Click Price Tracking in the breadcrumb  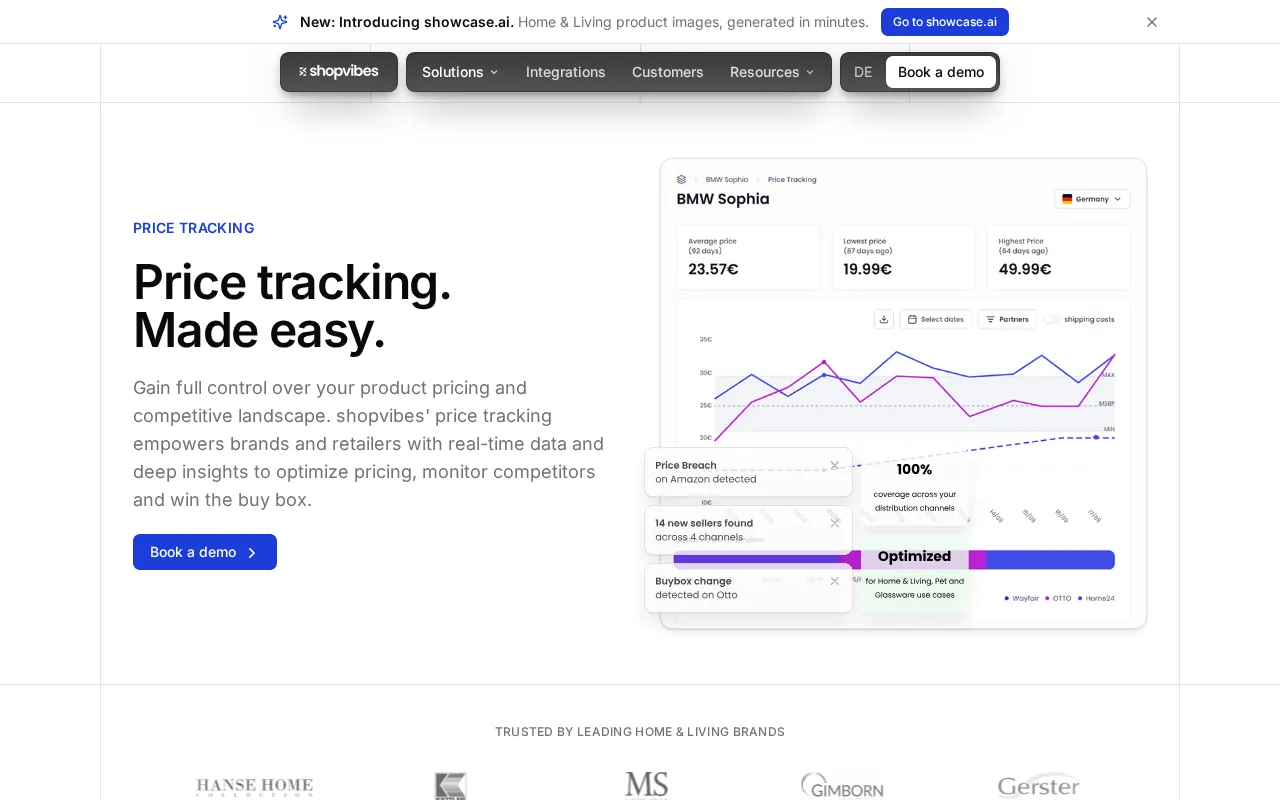(x=792, y=180)
